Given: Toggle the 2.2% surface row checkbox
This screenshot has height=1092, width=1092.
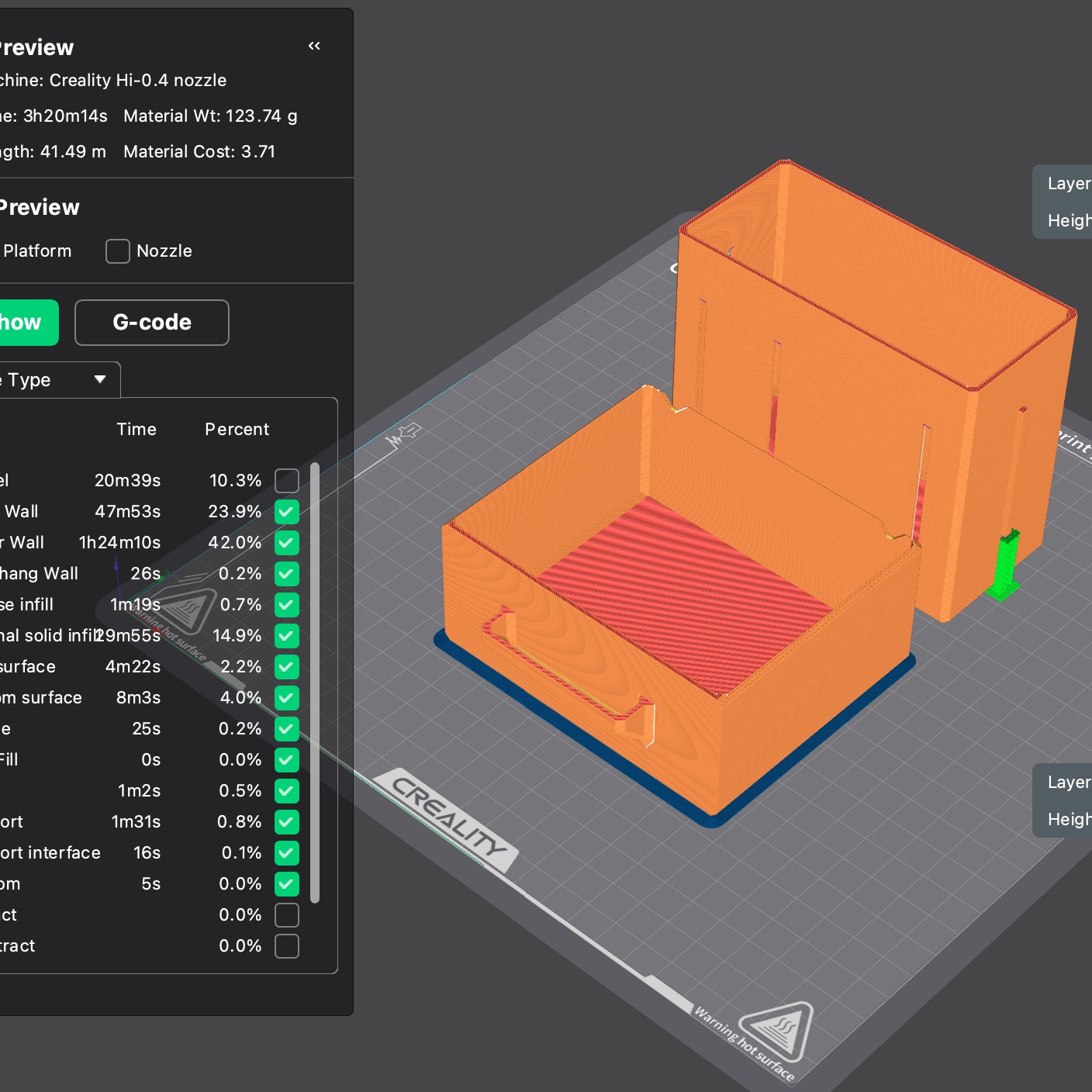Looking at the screenshot, I should [287, 667].
